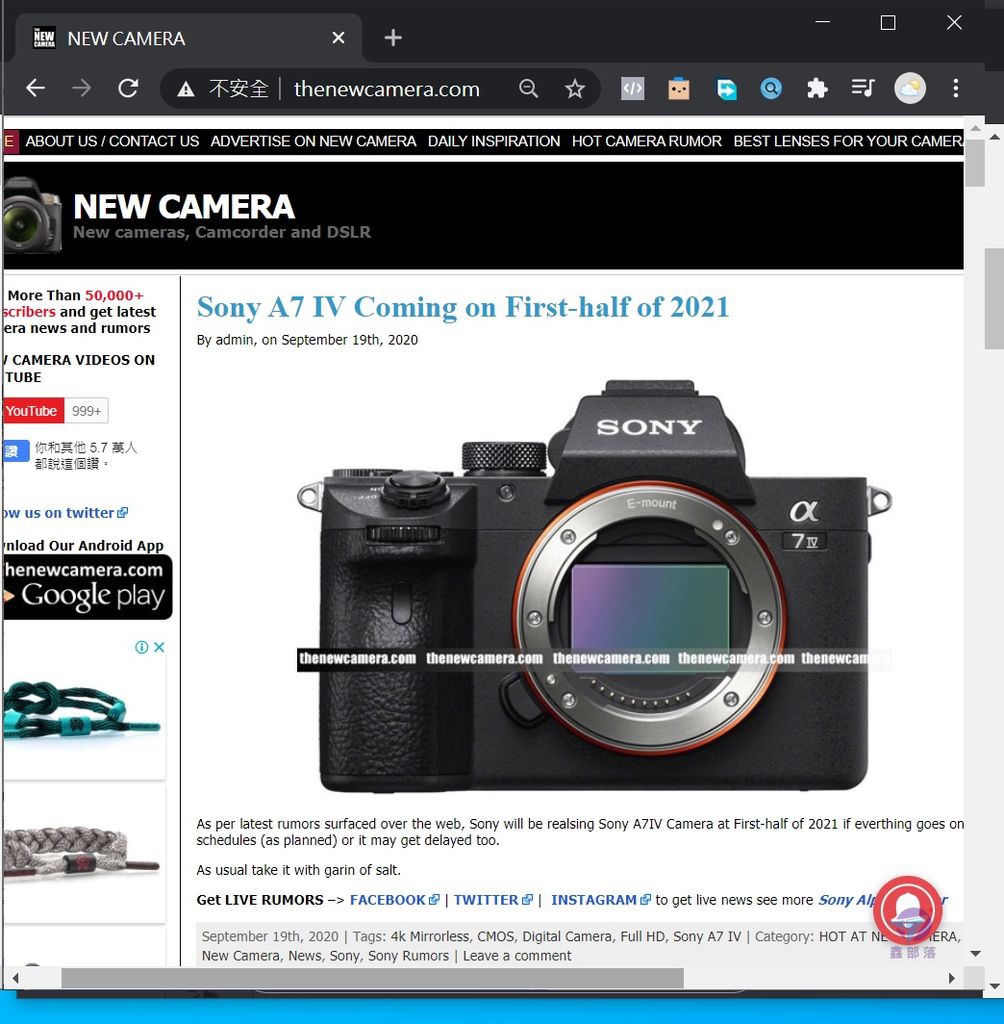
Task: Open the not-secure site warning icon
Action: click(186, 89)
